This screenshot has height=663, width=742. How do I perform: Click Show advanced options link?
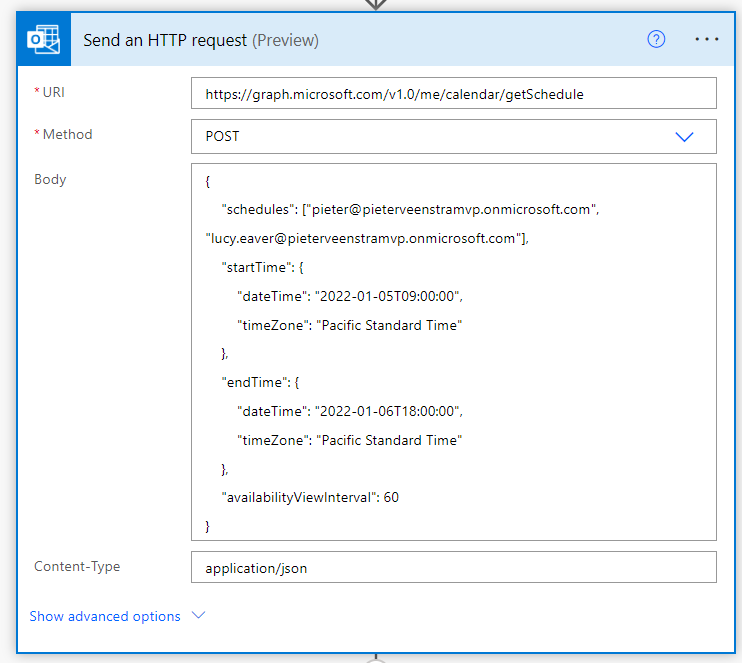[x=105, y=616]
